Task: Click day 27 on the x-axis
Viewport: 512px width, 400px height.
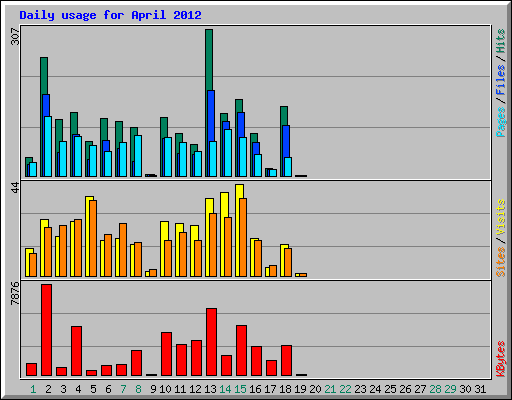Action: (420, 389)
